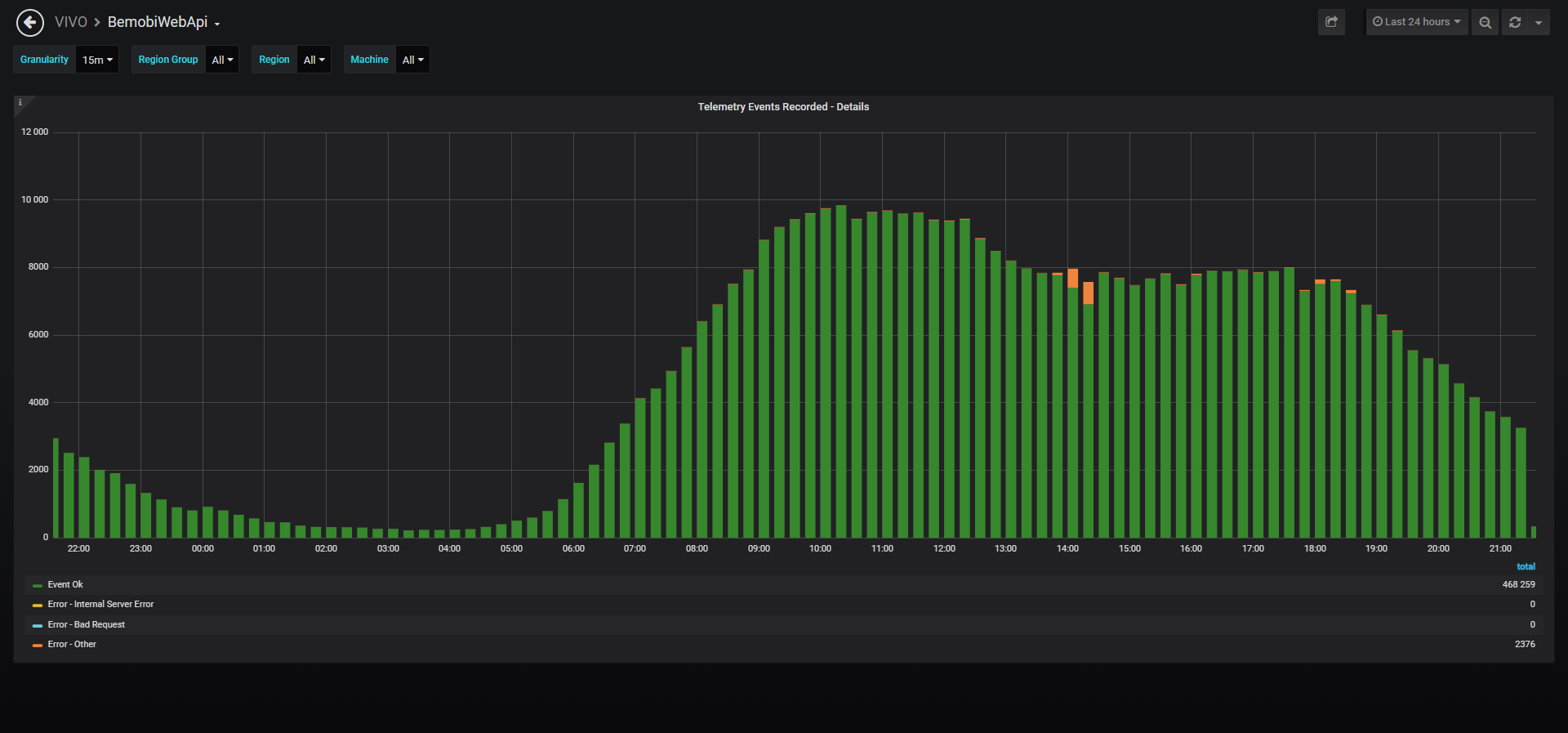1568x733 pixels.
Task: Change Granularity value 15m dropdown
Action: pos(97,60)
